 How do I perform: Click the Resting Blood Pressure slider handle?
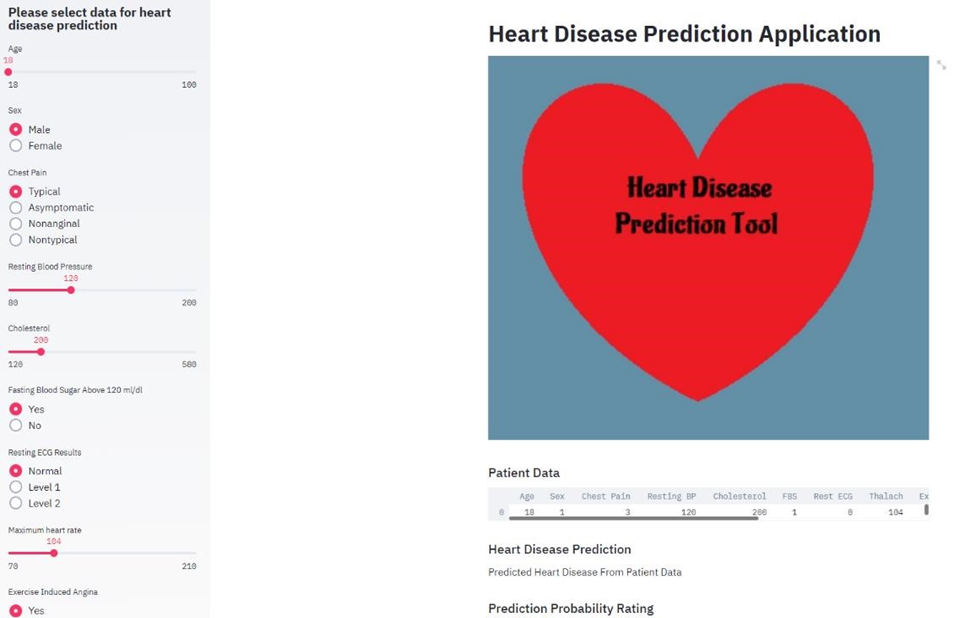click(x=70, y=290)
